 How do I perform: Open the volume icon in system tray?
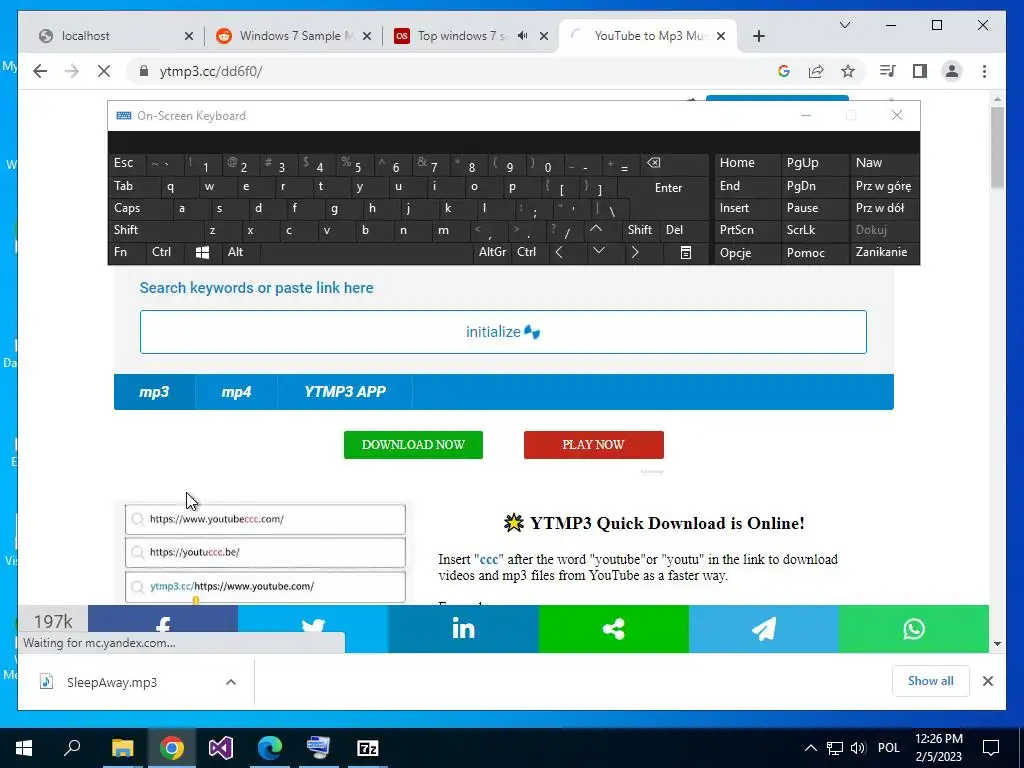858,748
